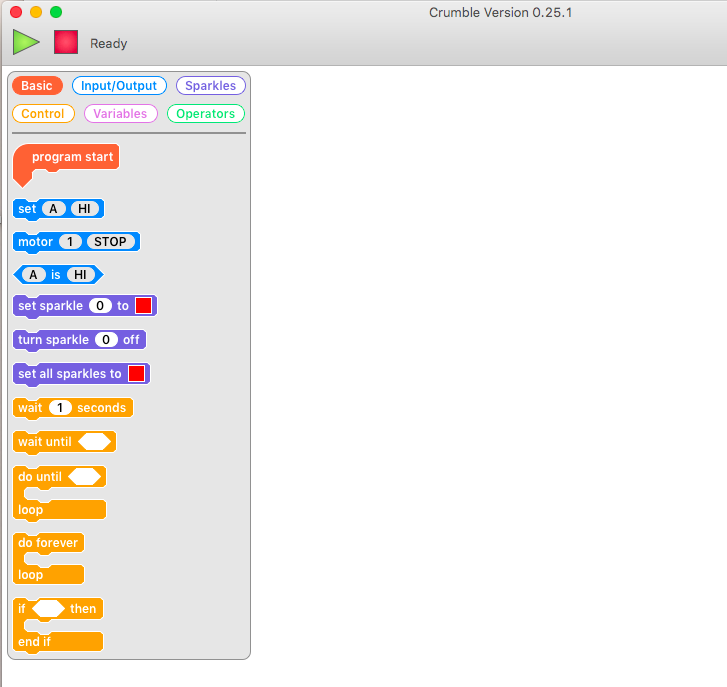727x687 pixels.
Task: Click the green Run program play button
Action: [25, 42]
